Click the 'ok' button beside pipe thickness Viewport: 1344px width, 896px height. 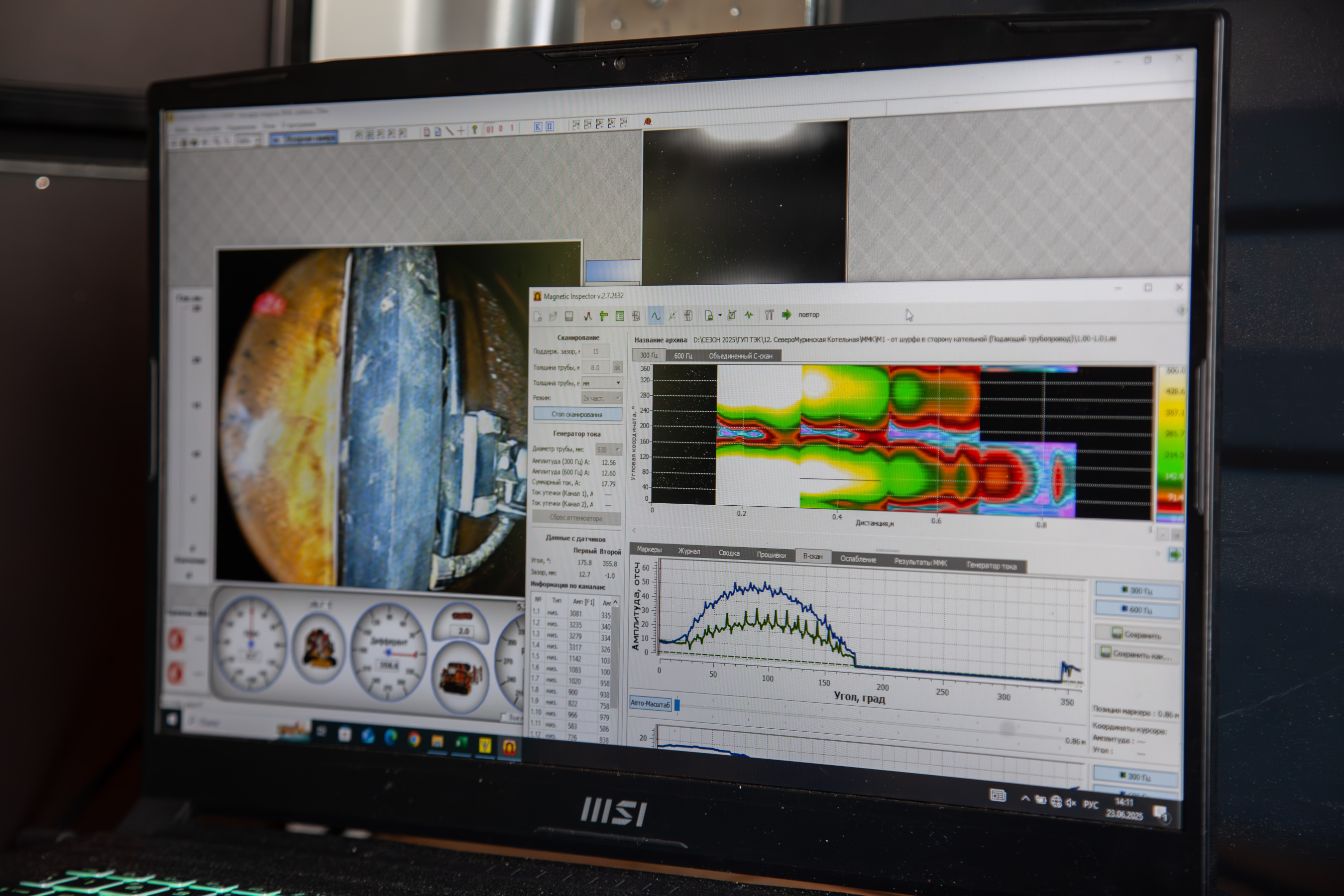[x=617, y=367]
